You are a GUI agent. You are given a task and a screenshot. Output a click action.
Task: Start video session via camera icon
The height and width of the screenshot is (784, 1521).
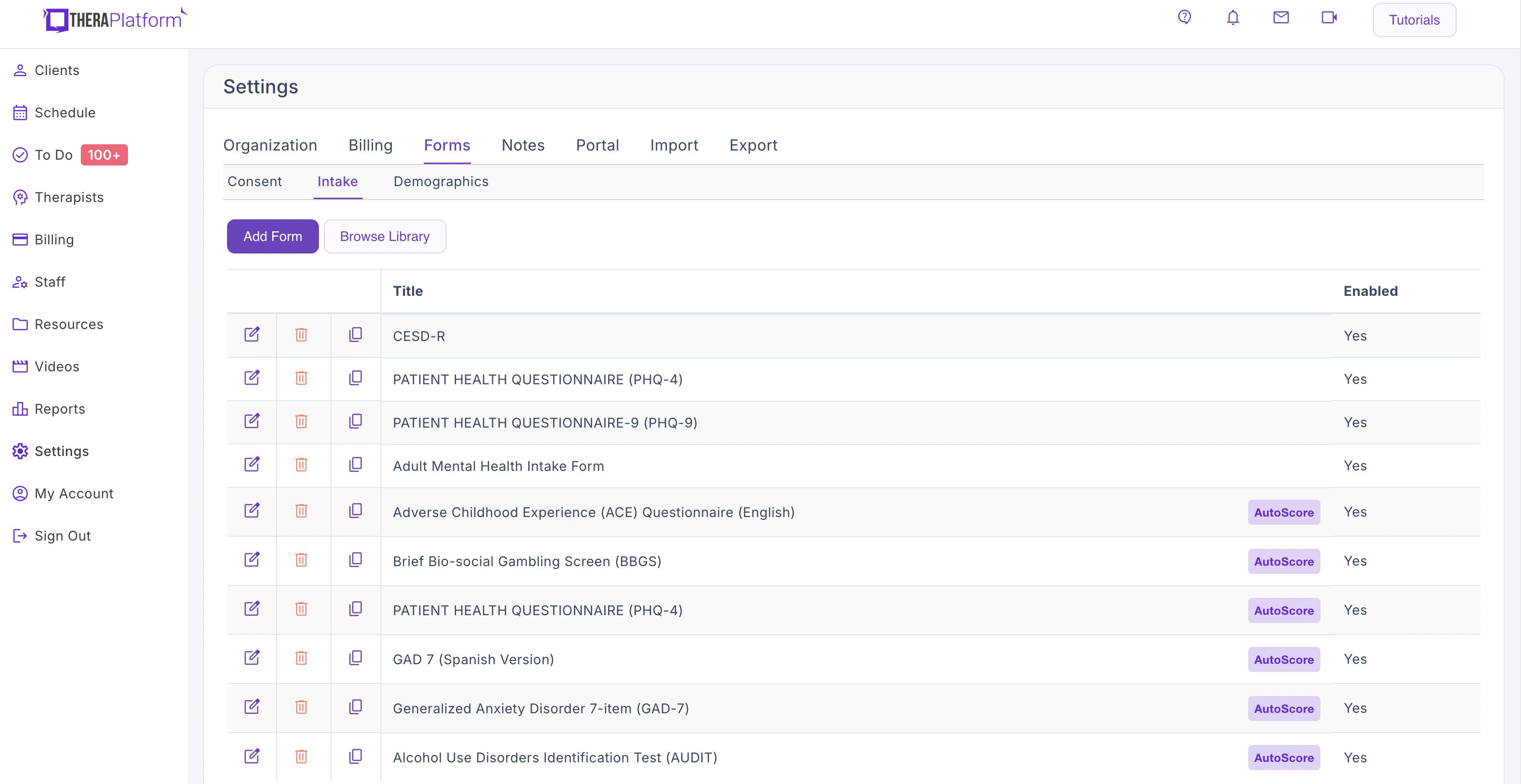tap(1329, 18)
